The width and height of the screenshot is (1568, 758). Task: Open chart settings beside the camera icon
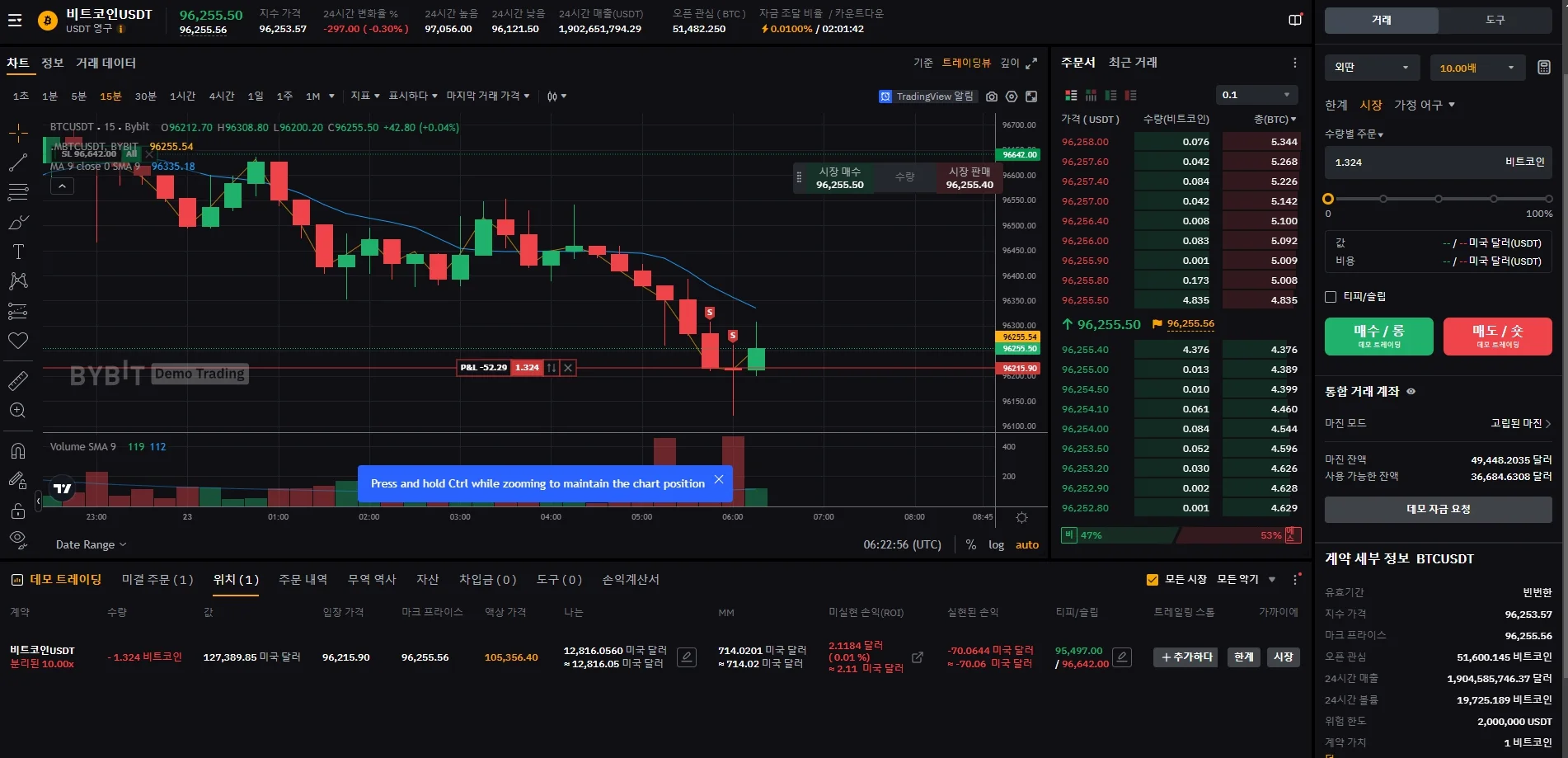click(1012, 97)
